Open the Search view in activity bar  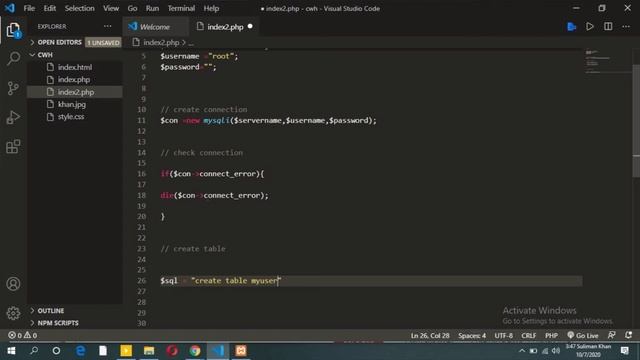click(13, 58)
